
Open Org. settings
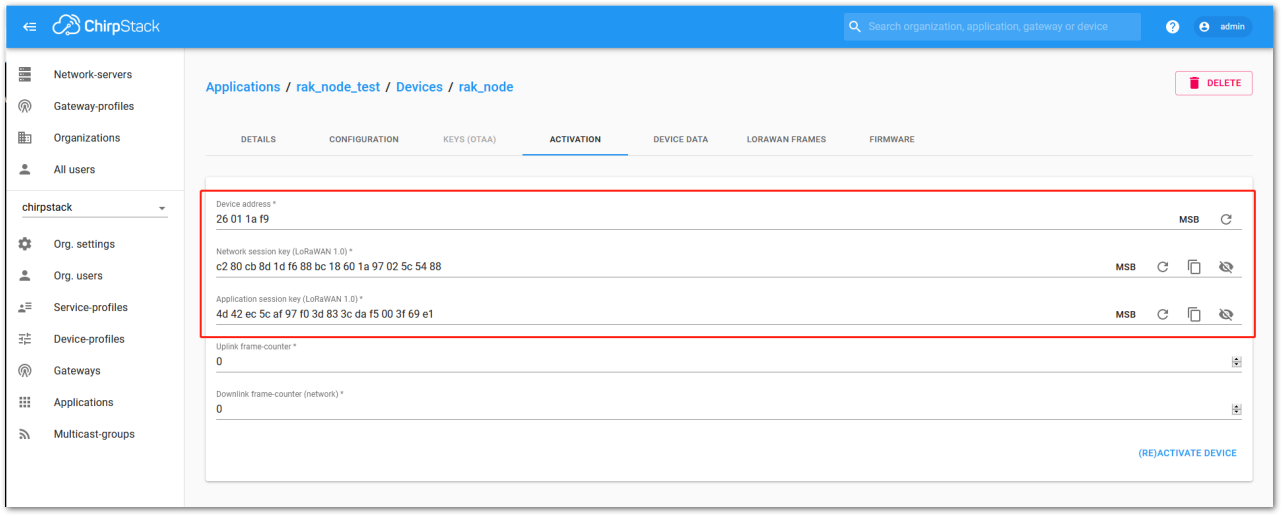point(84,244)
